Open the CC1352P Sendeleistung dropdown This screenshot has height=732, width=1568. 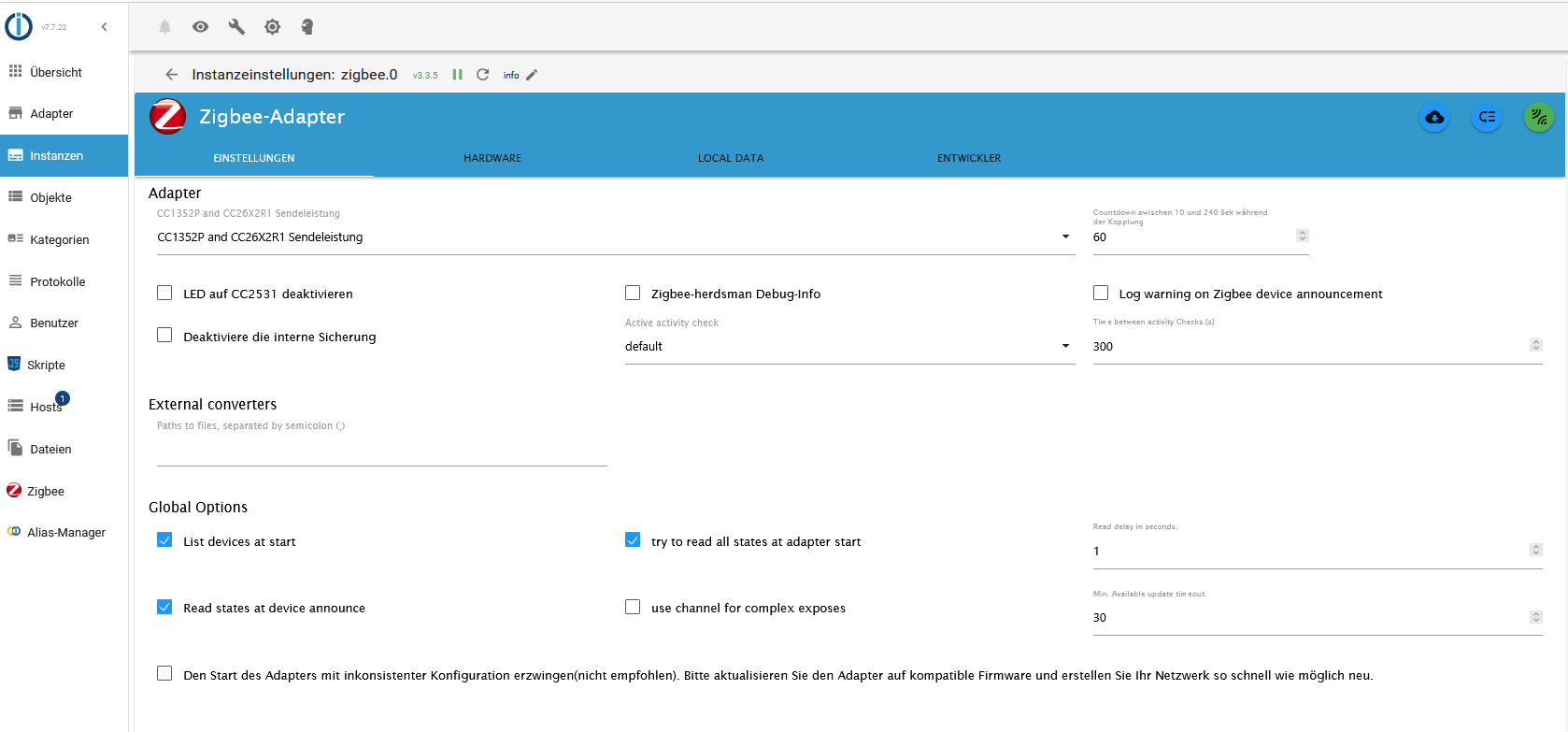(616, 237)
